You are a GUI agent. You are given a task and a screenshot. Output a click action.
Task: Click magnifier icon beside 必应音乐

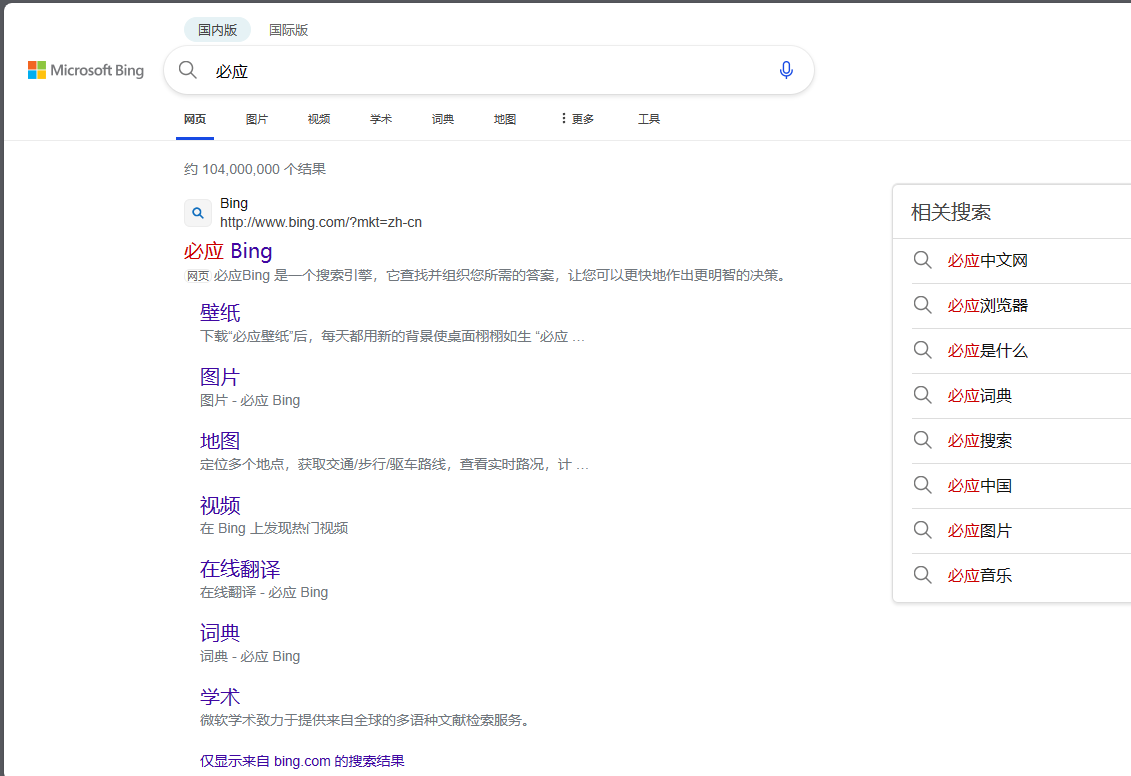923,575
